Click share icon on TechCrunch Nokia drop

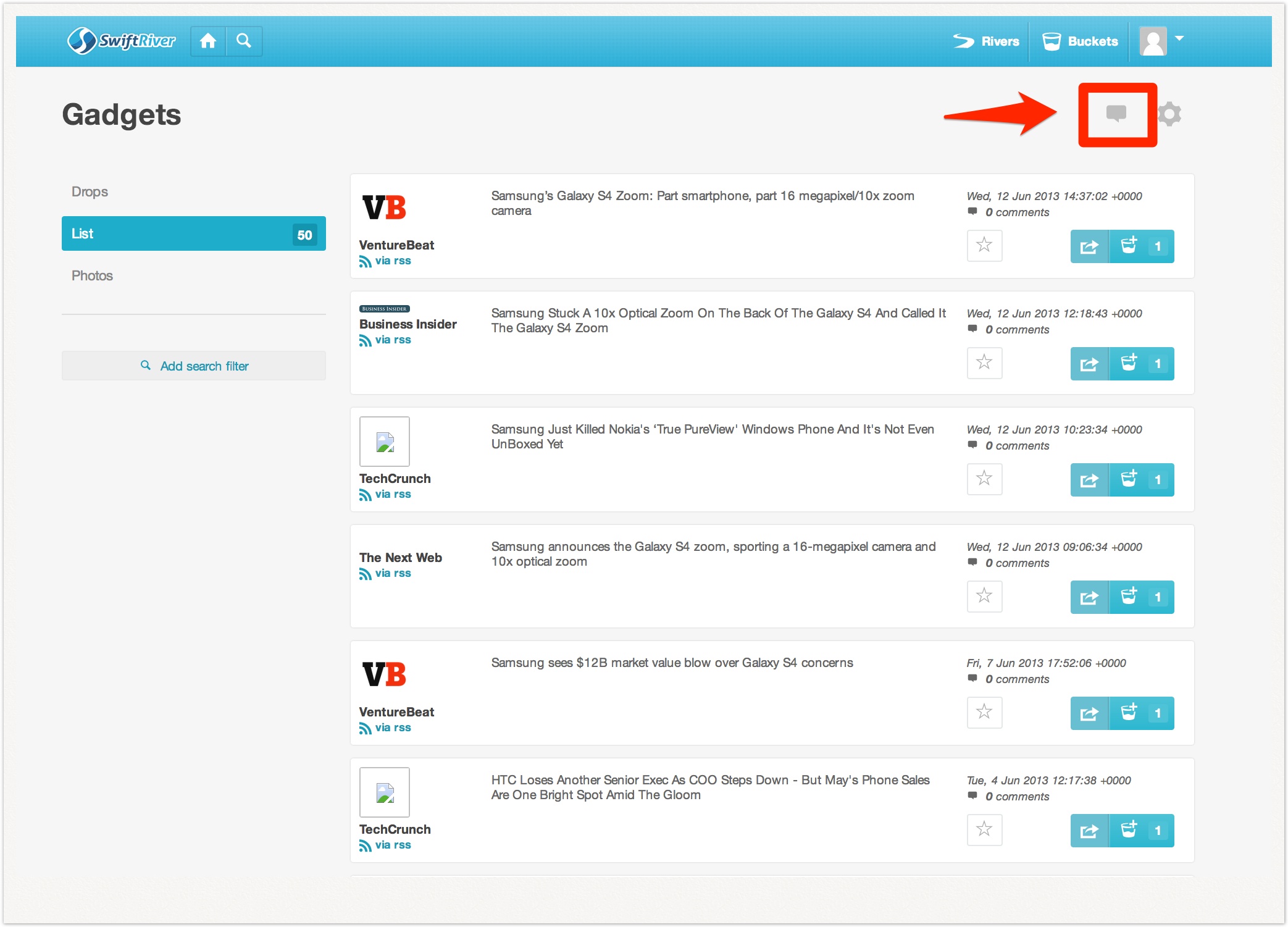tap(1089, 480)
